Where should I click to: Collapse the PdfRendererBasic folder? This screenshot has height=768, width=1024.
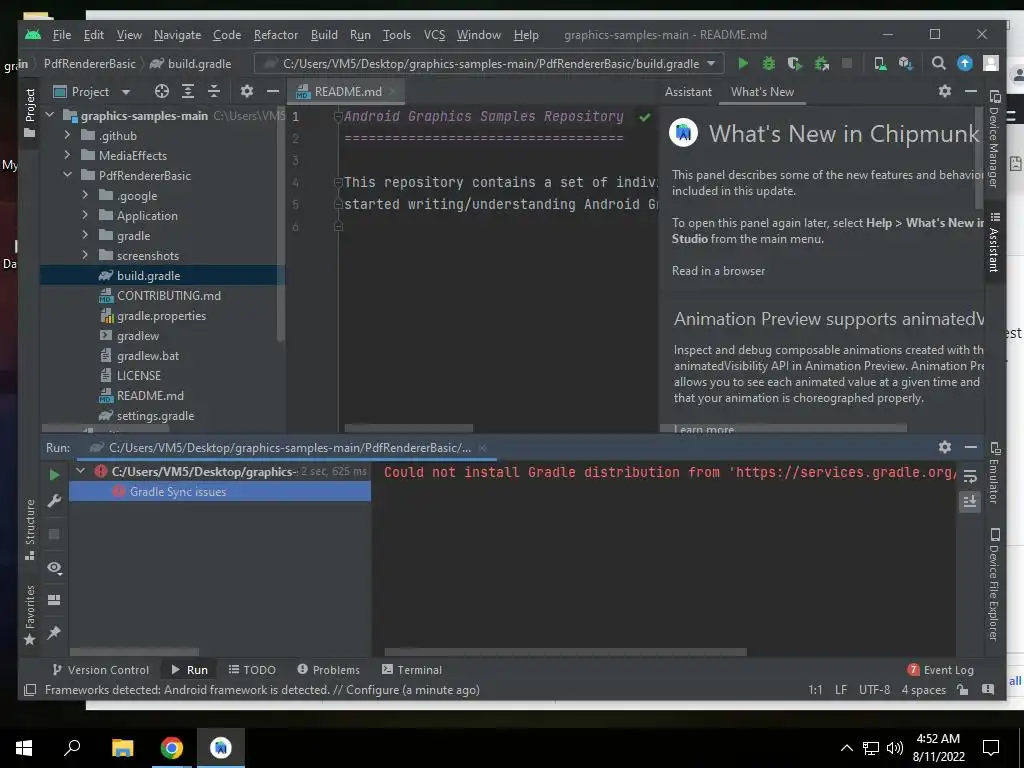tap(67, 175)
